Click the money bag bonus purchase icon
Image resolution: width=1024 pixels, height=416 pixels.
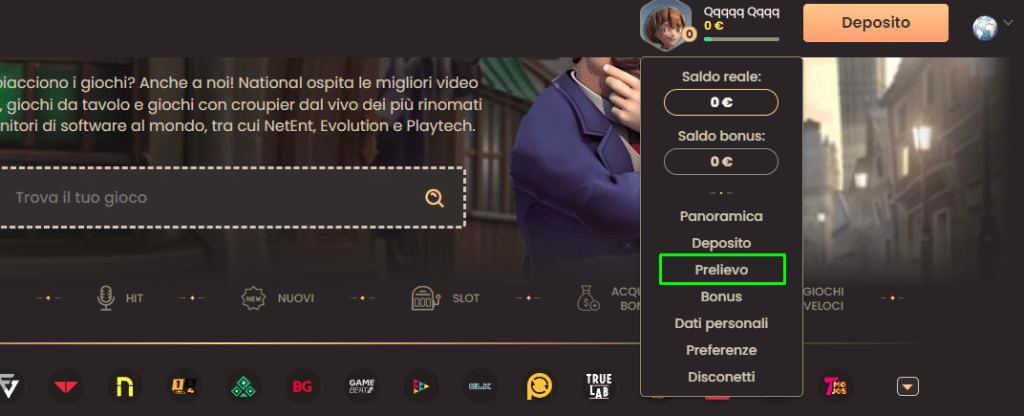[588, 298]
